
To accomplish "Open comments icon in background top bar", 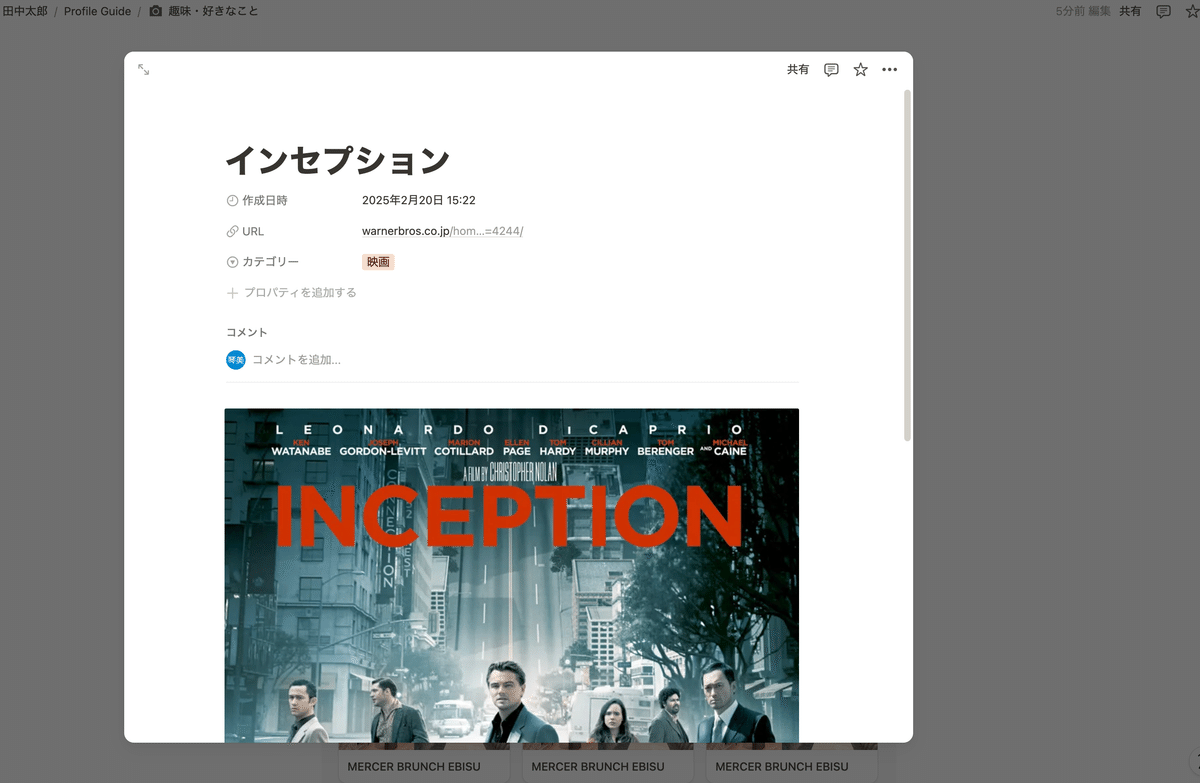I will click(x=1163, y=11).
